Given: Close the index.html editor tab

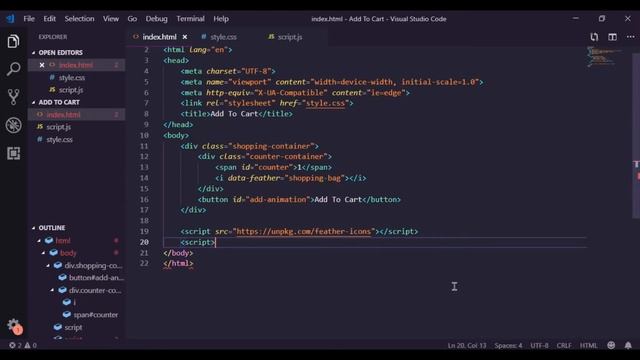Looking at the screenshot, I should click(x=185, y=37).
